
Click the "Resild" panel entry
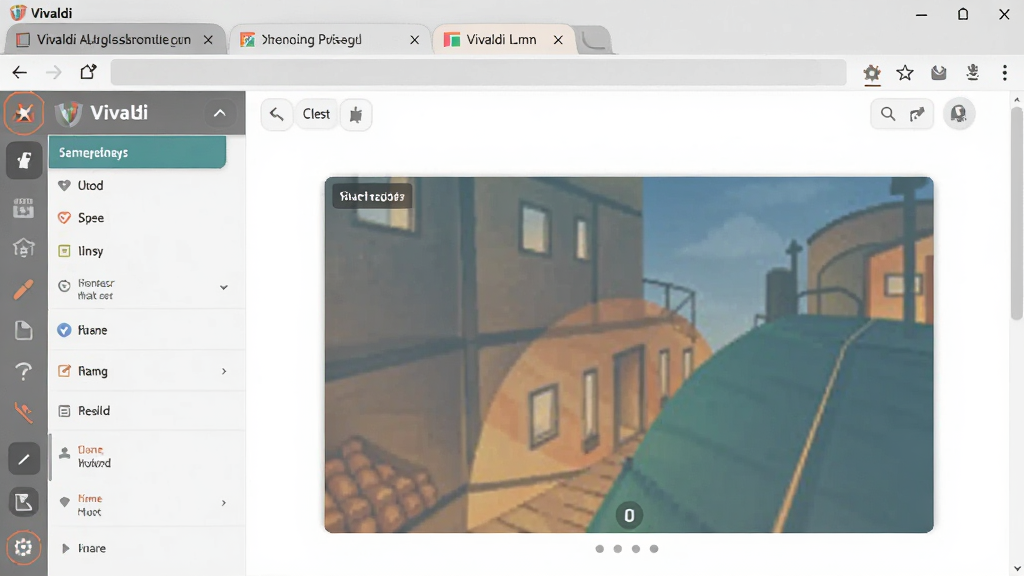pyautogui.click(x=147, y=411)
